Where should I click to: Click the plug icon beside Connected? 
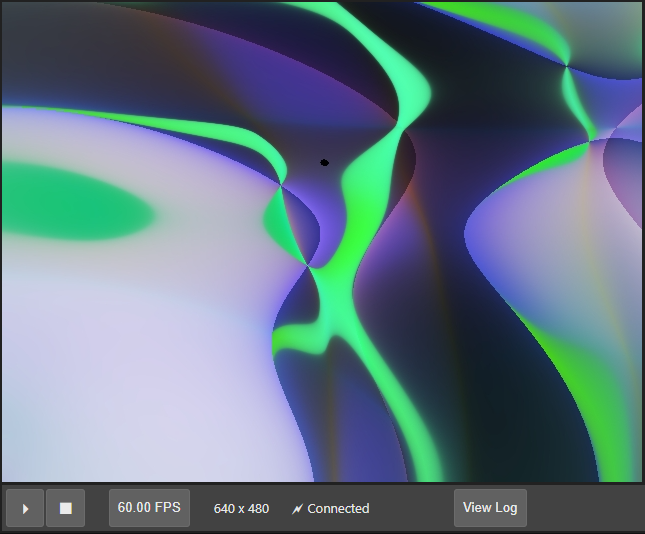[297, 509]
